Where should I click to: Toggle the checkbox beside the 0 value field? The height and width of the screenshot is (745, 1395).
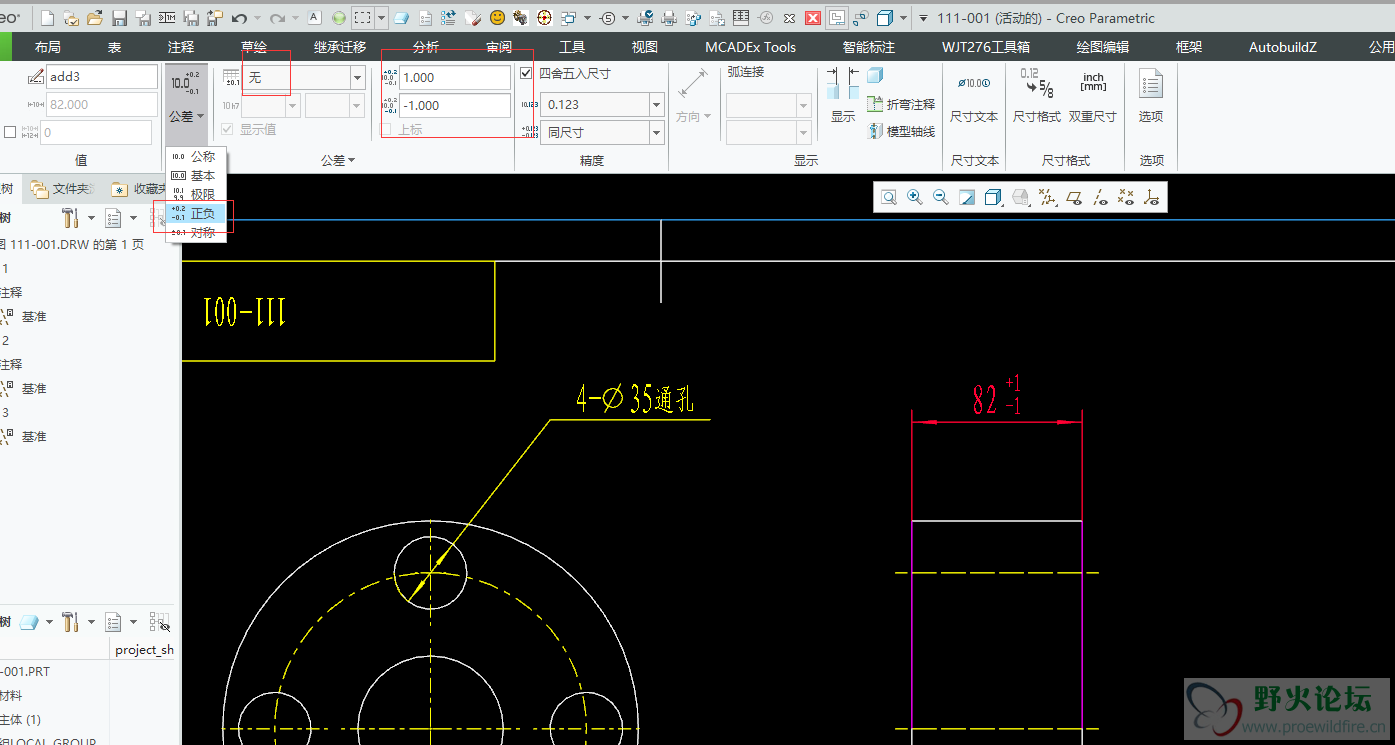pos(10,132)
